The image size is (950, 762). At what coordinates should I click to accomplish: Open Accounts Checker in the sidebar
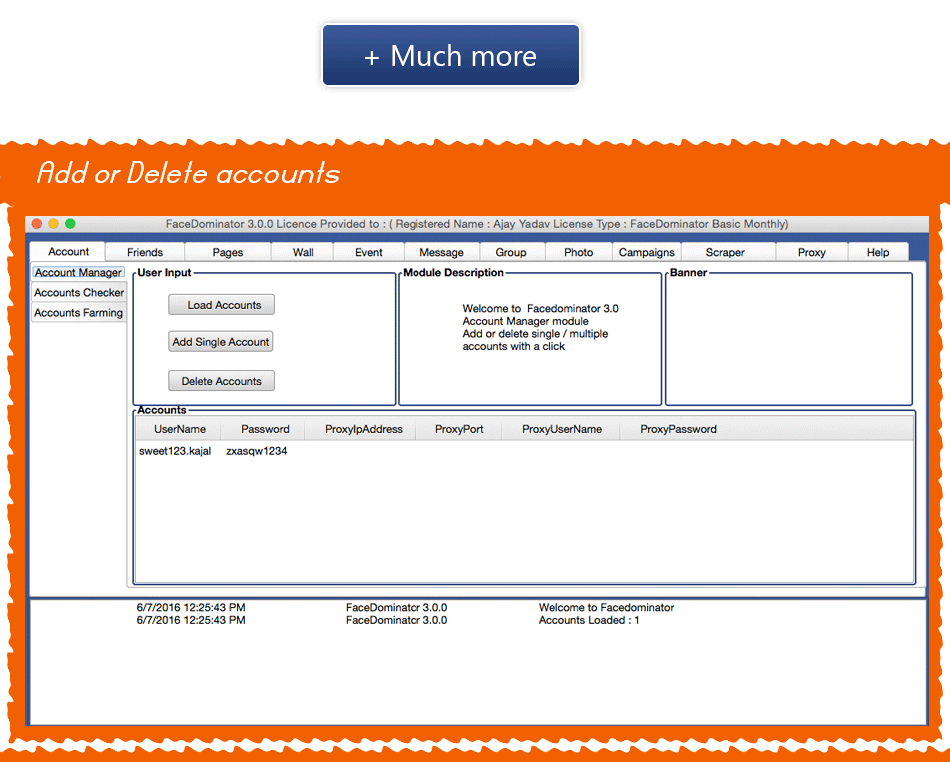click(x=79, y=293)
